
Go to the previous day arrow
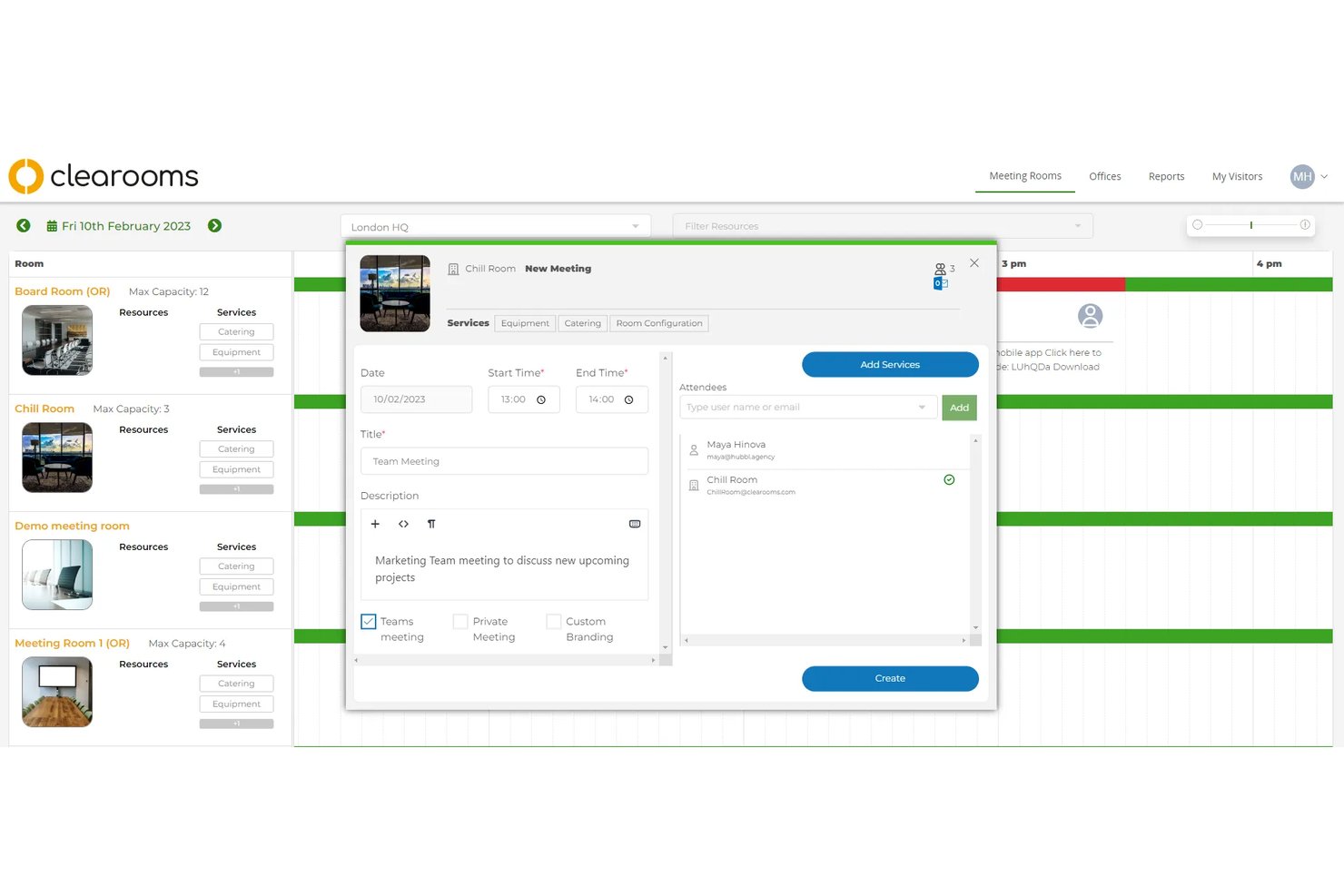pos(24,226)
